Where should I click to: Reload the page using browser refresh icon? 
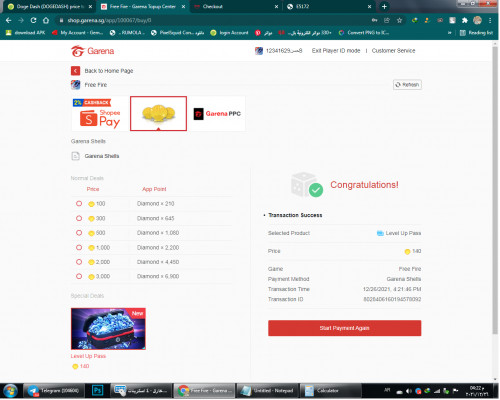33,20
